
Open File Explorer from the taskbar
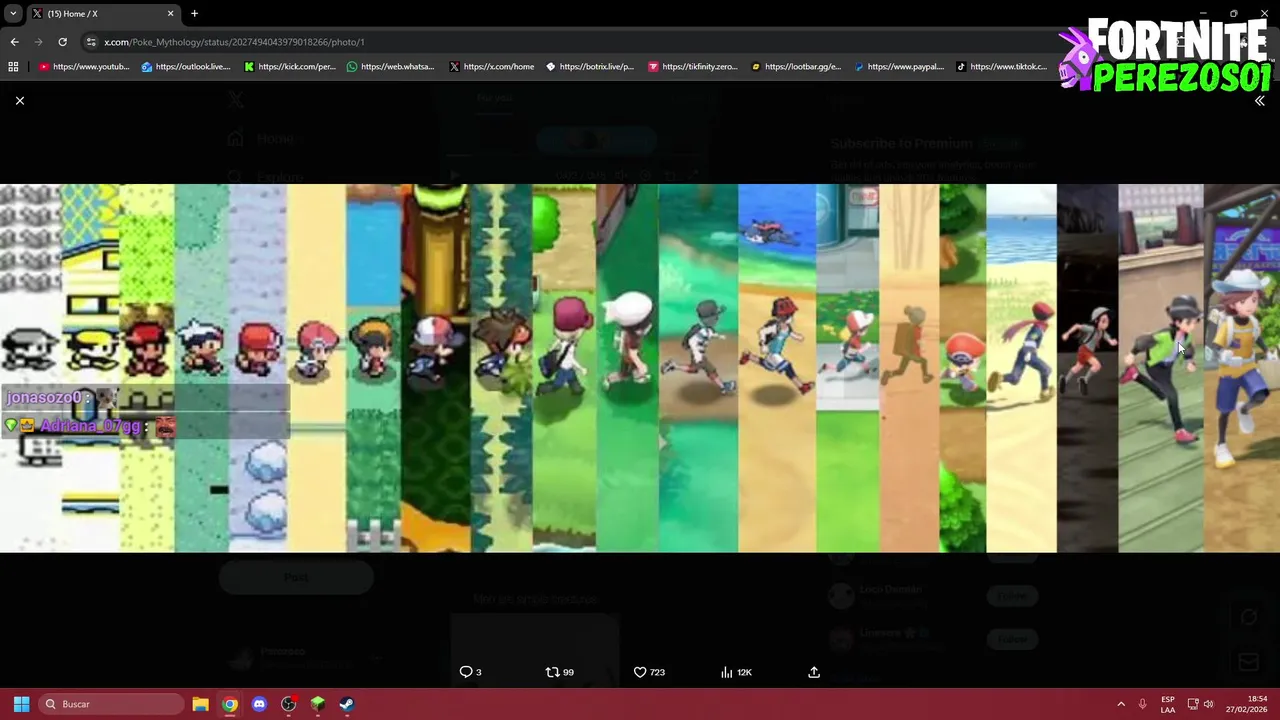click(200, 704)
